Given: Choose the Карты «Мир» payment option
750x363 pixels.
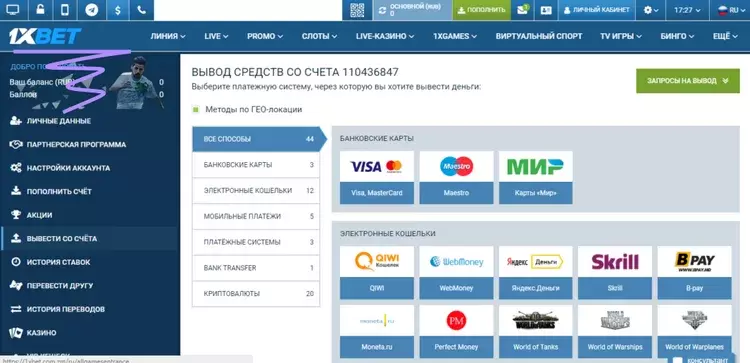Looking at the screenshot, I should (536, 177).
